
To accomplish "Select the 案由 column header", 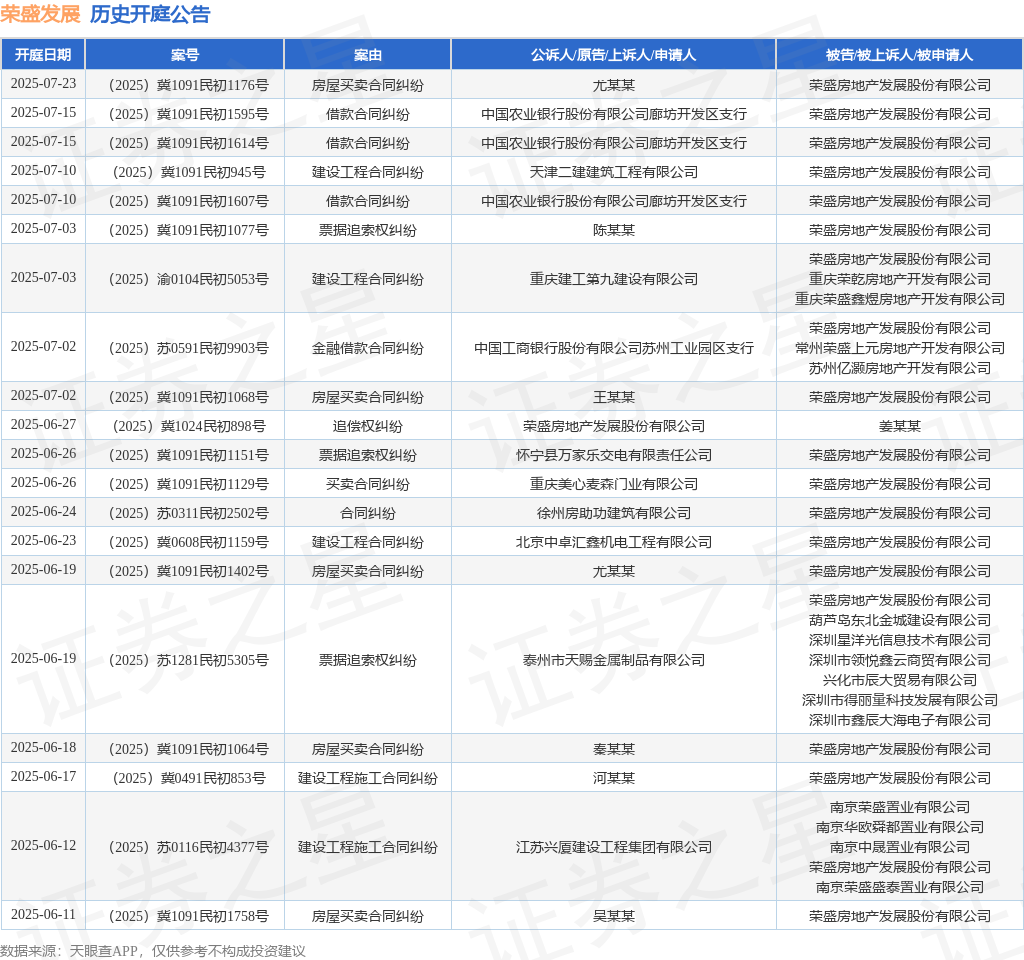I will (x=368, y=55).
